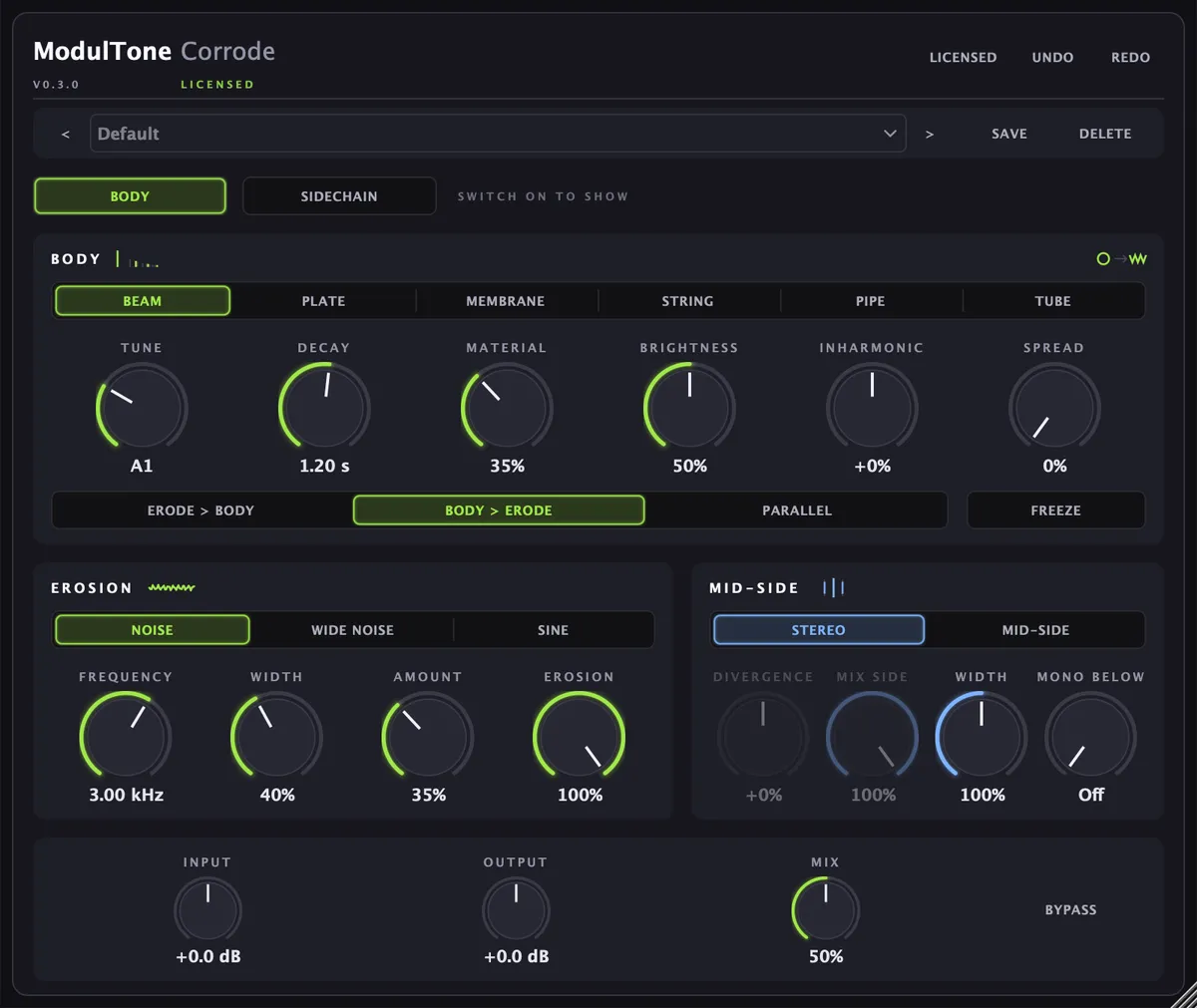Select PLATE body type
Viewport: 1197px width, 1008px height.
tap(324, 301)
